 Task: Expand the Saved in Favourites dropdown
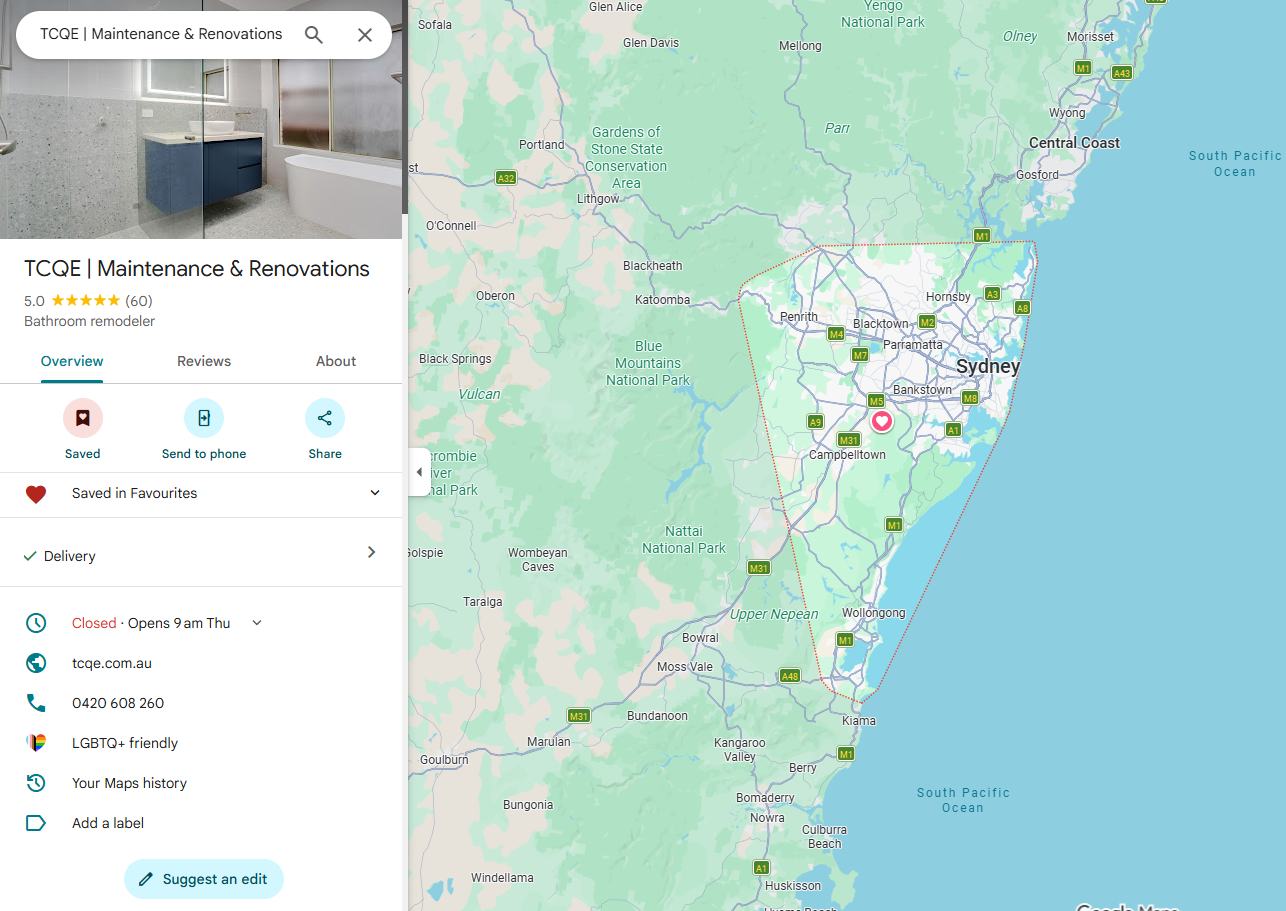[x=375, y=493]
